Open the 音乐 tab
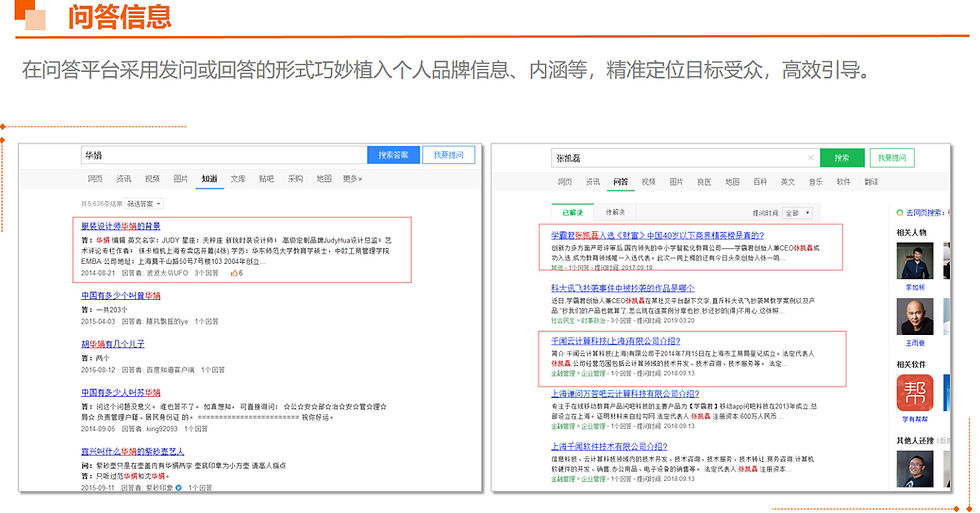980x513 pixels. click(x=816, y=182)
